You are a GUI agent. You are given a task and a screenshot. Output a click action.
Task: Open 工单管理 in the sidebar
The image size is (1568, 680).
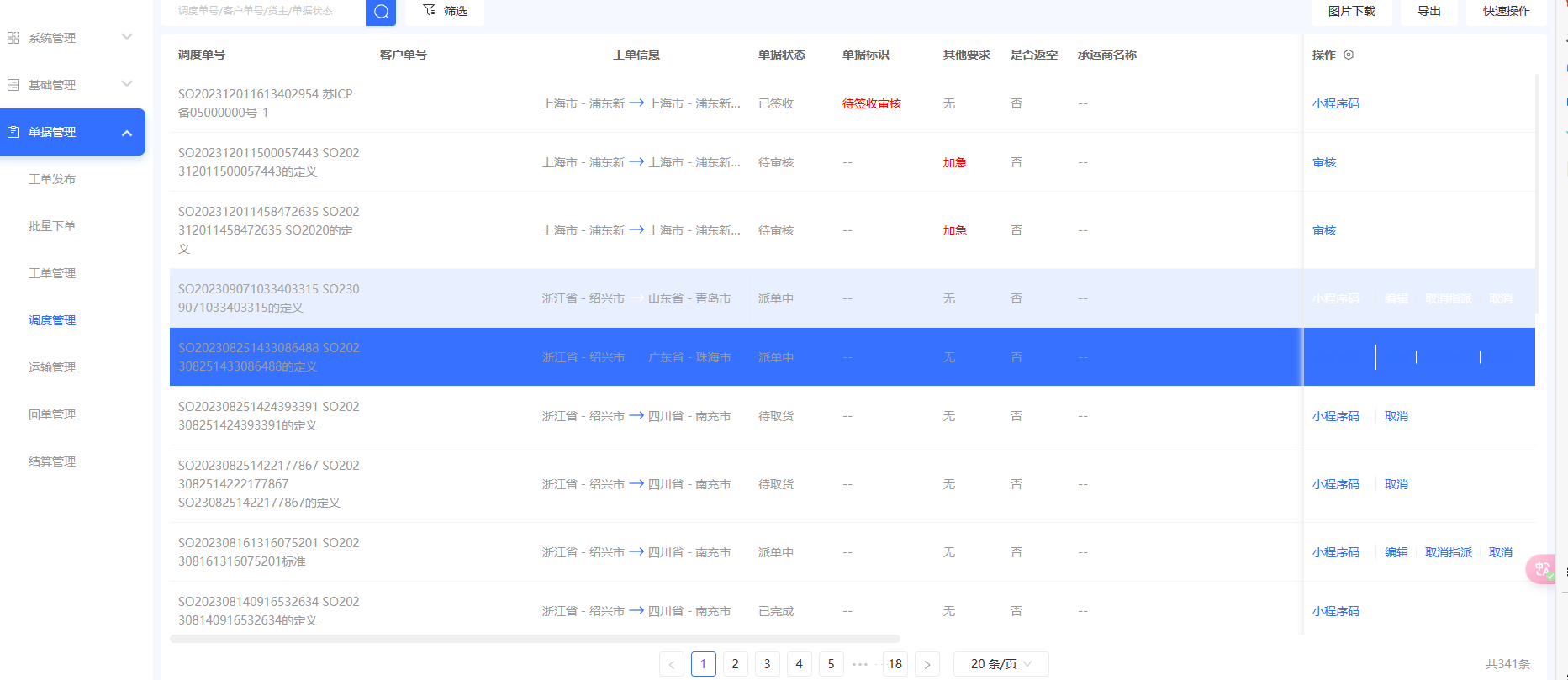click(x=52, y=273)
